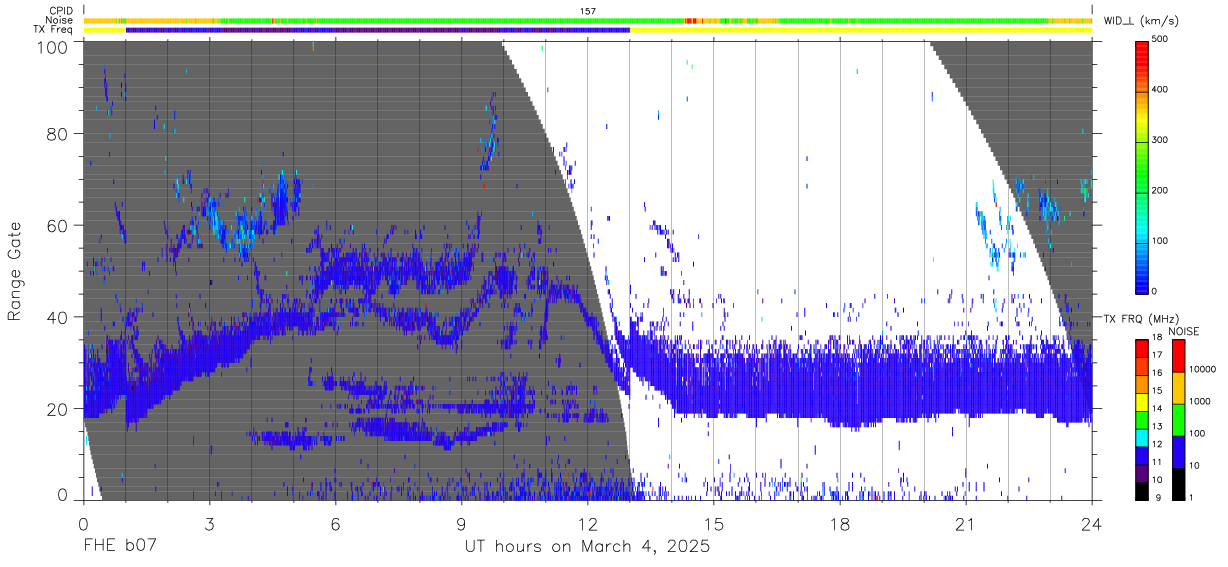Click the 14 label in TX FRQ legend
The width and height of the screenshot is (1228, 567).
coord(1157,408)
